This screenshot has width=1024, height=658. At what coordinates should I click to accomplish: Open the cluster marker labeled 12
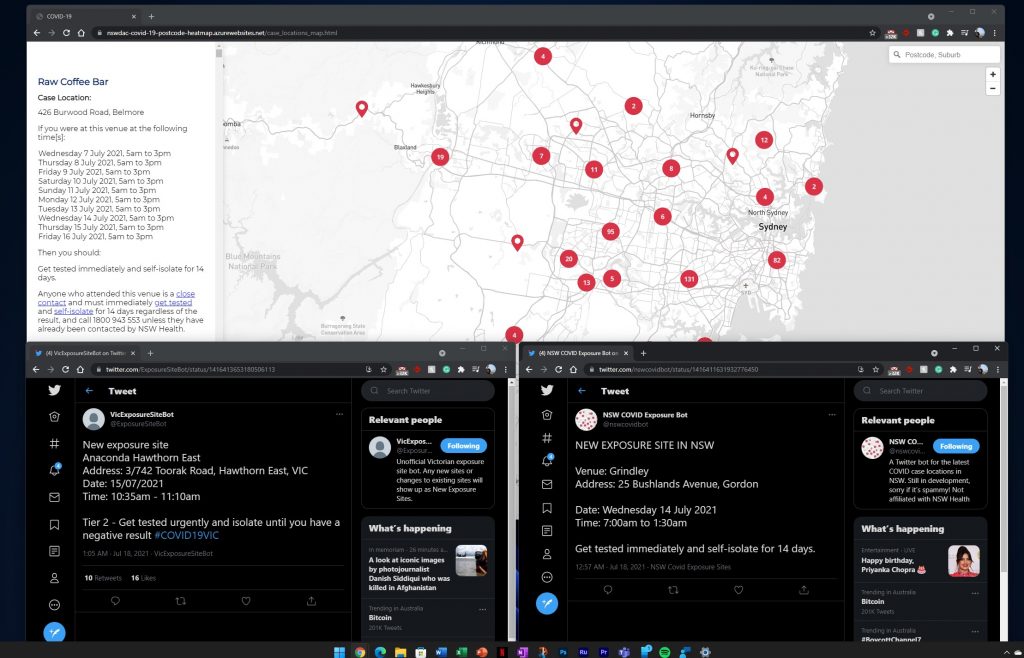point(764,140)
